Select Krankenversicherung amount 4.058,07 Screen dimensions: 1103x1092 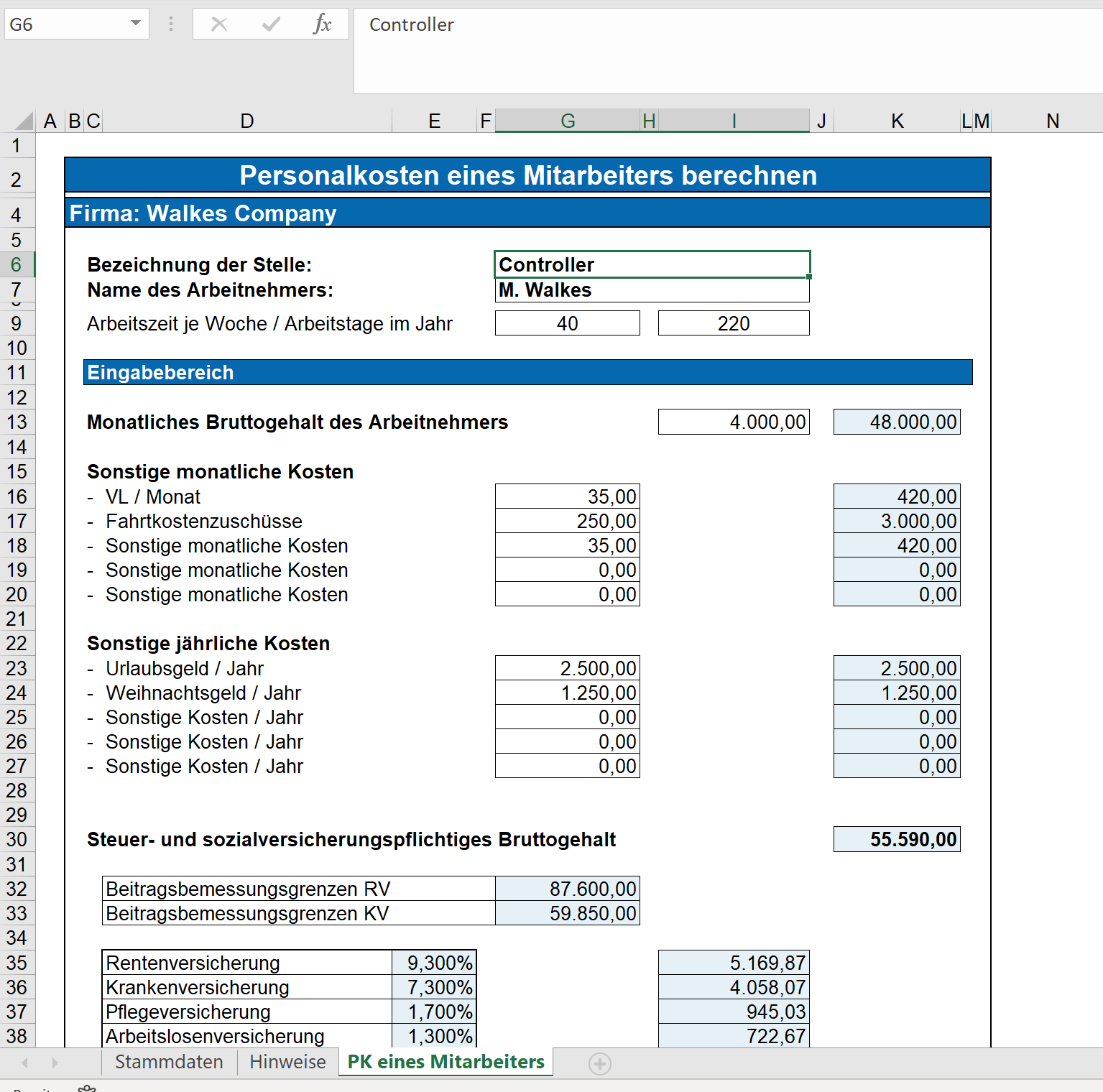coord(734,987)
